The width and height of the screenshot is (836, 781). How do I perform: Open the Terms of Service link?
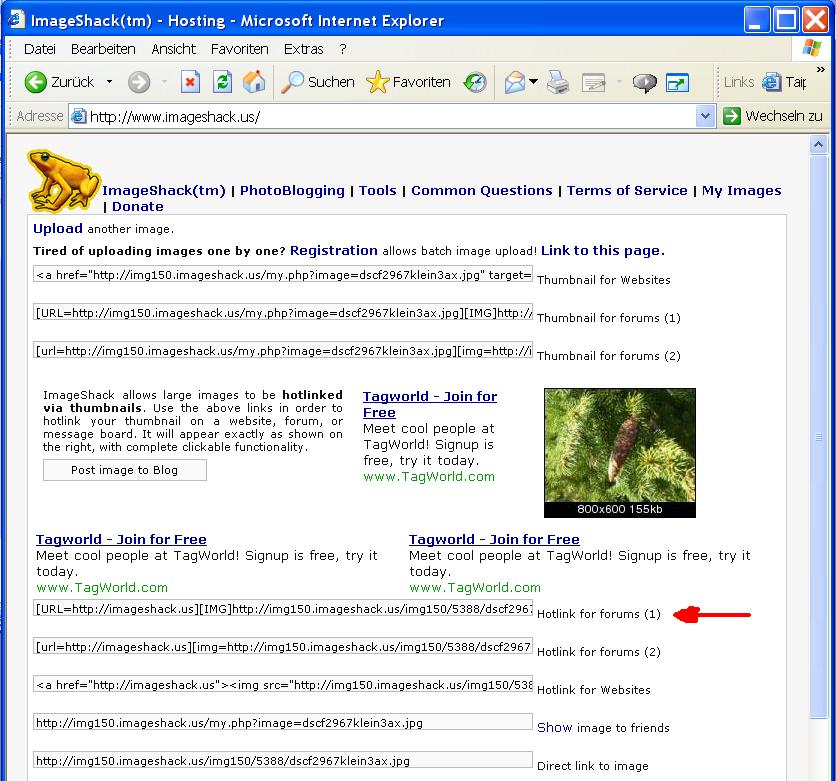pyautogui.click(x=627, y=190)
